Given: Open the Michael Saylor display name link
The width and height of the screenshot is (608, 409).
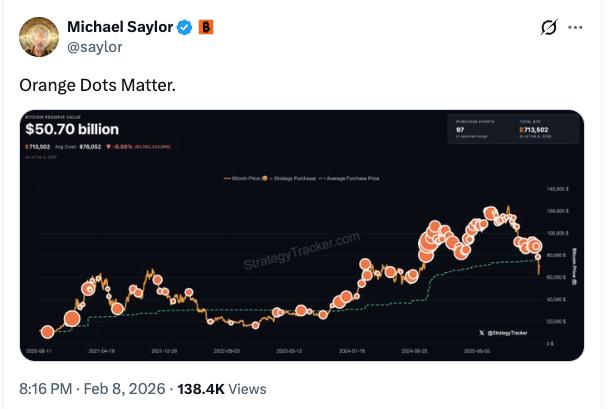Looking at the screenshot, I should tap(120, 27).
